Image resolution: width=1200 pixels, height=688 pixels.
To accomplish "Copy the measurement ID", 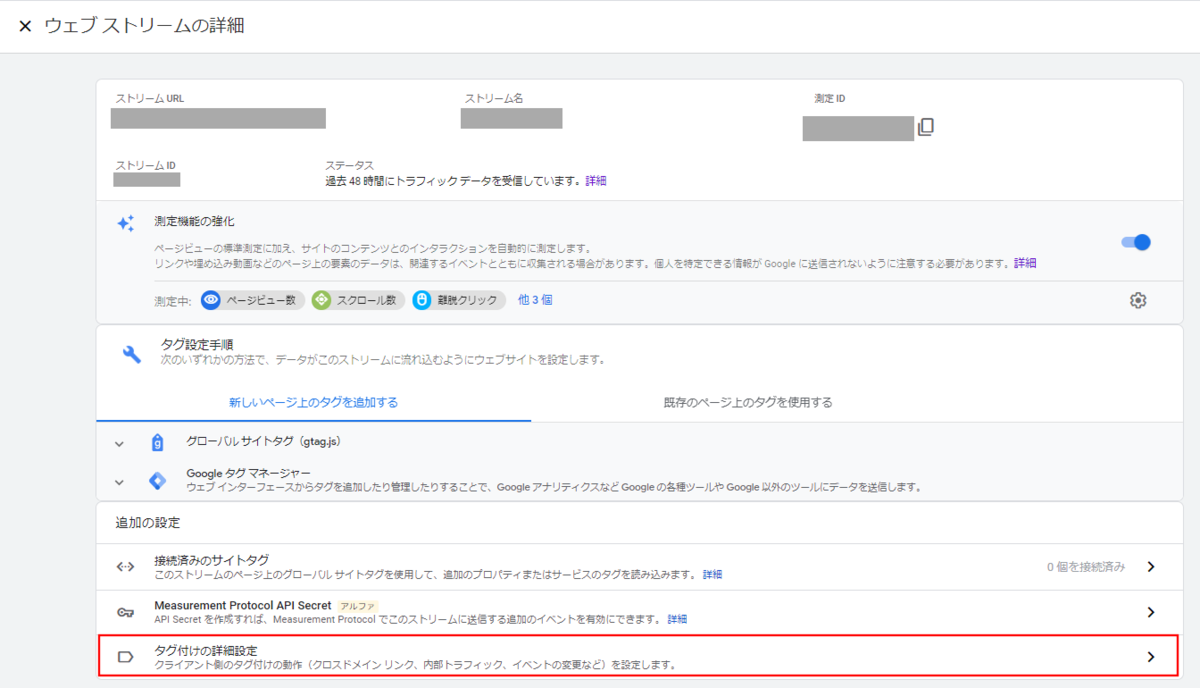I will pyautogui.click(x=926, y=127).
